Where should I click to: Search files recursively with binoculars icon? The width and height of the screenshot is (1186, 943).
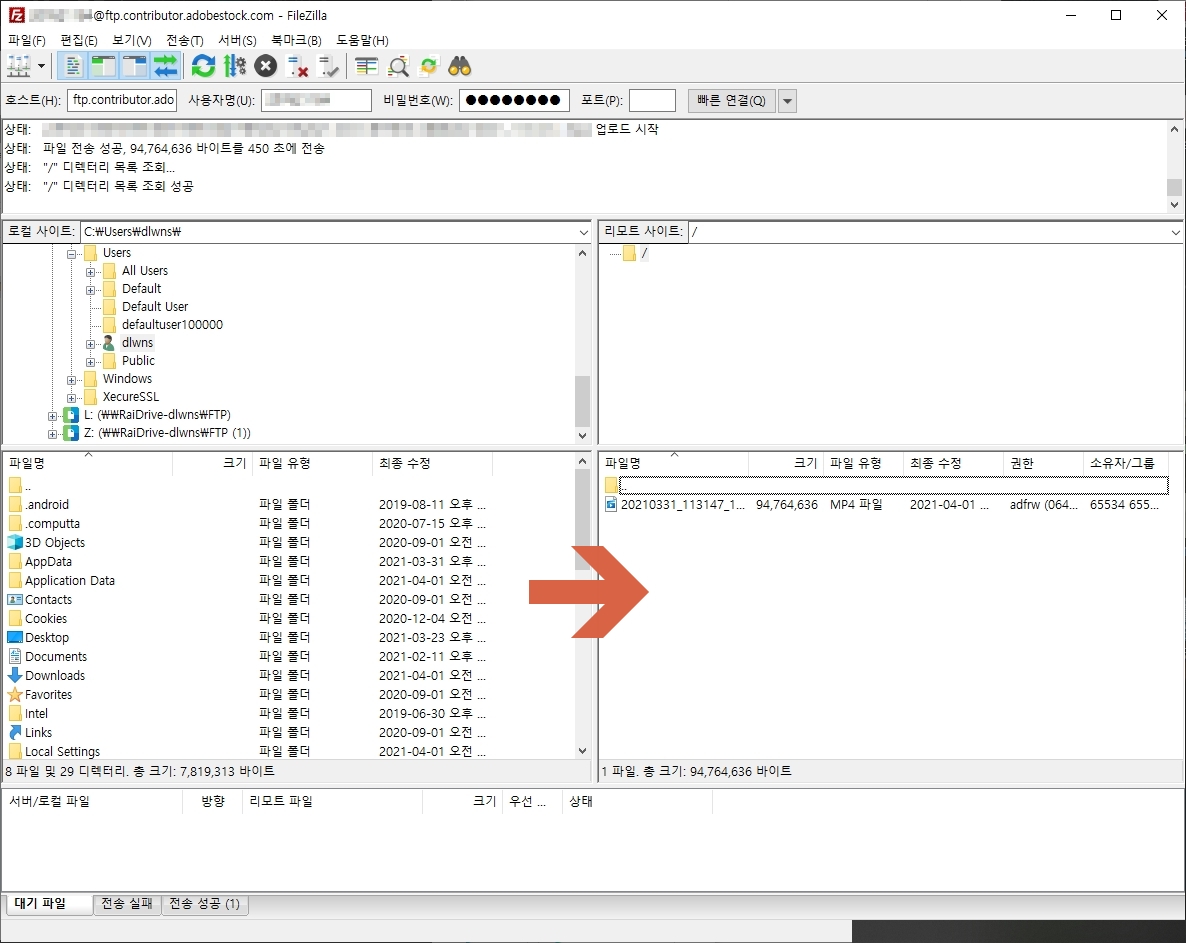click(x=460, y=67)
